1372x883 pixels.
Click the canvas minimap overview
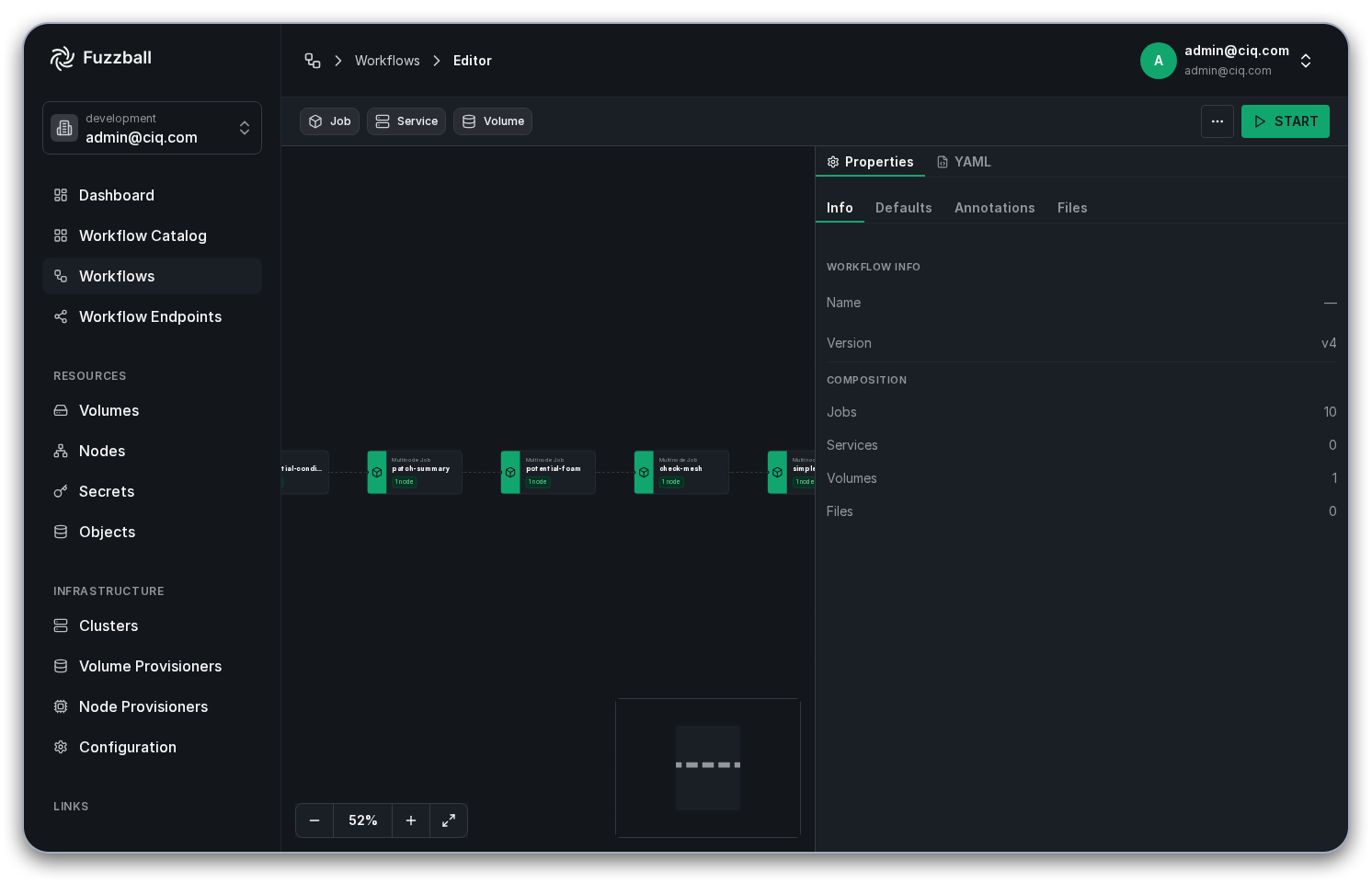tap(708, 768)
